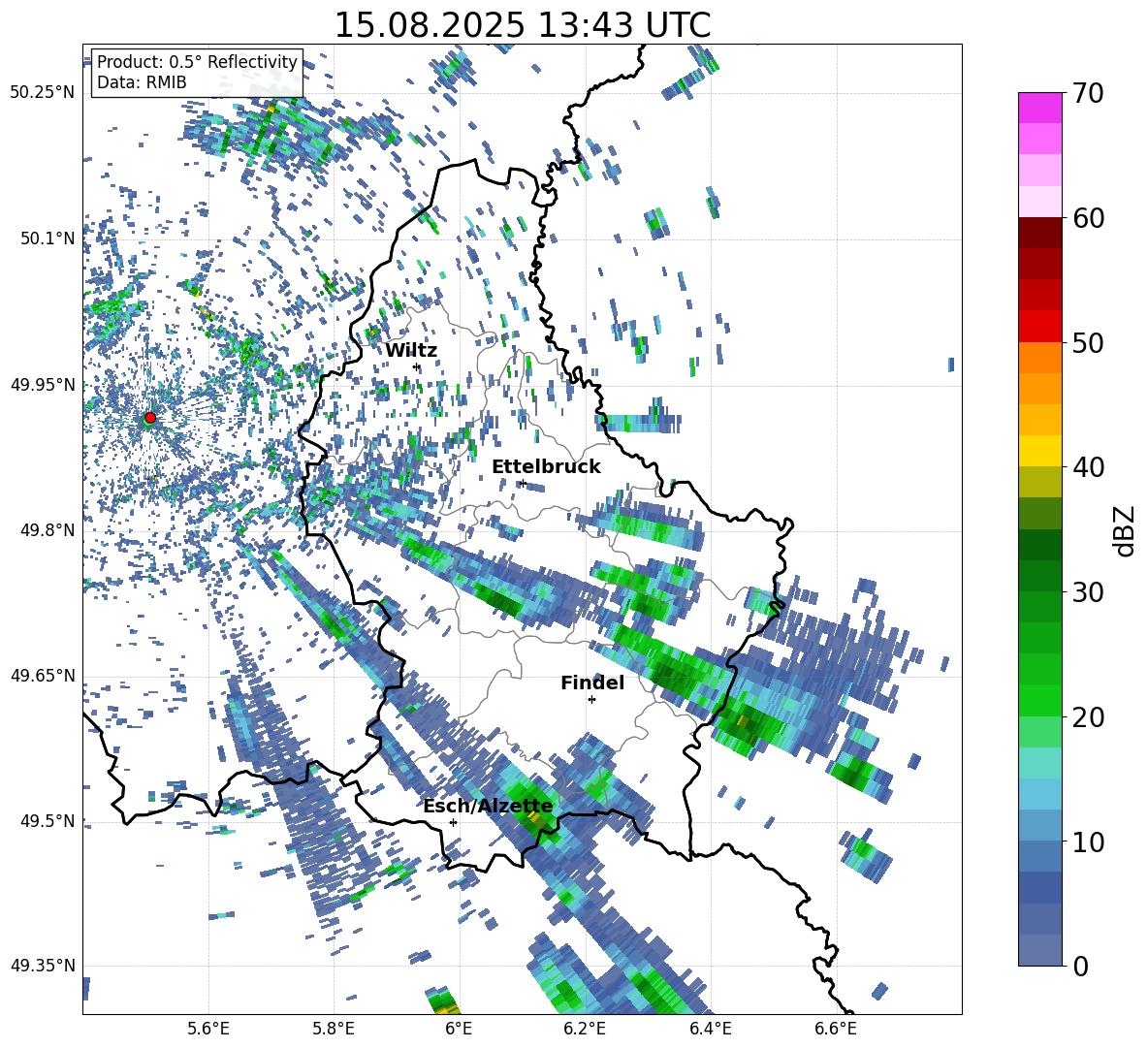The width and height of the screenshot is (1148, 1048).
Task: Click the orange colorbar segment below 50
Action: (1039, 357)
